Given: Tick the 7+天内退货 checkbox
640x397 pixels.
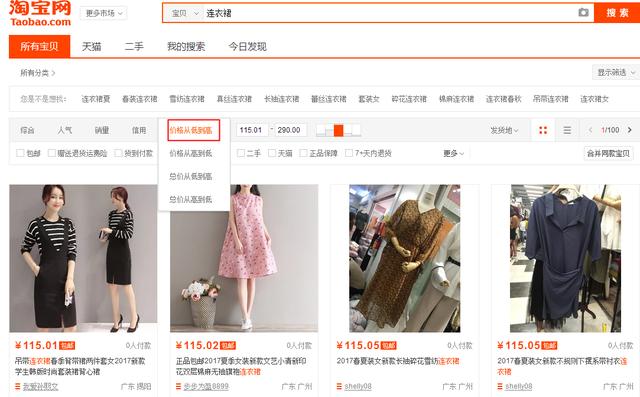Looking at the screenshot, I should tap(349, 153).
